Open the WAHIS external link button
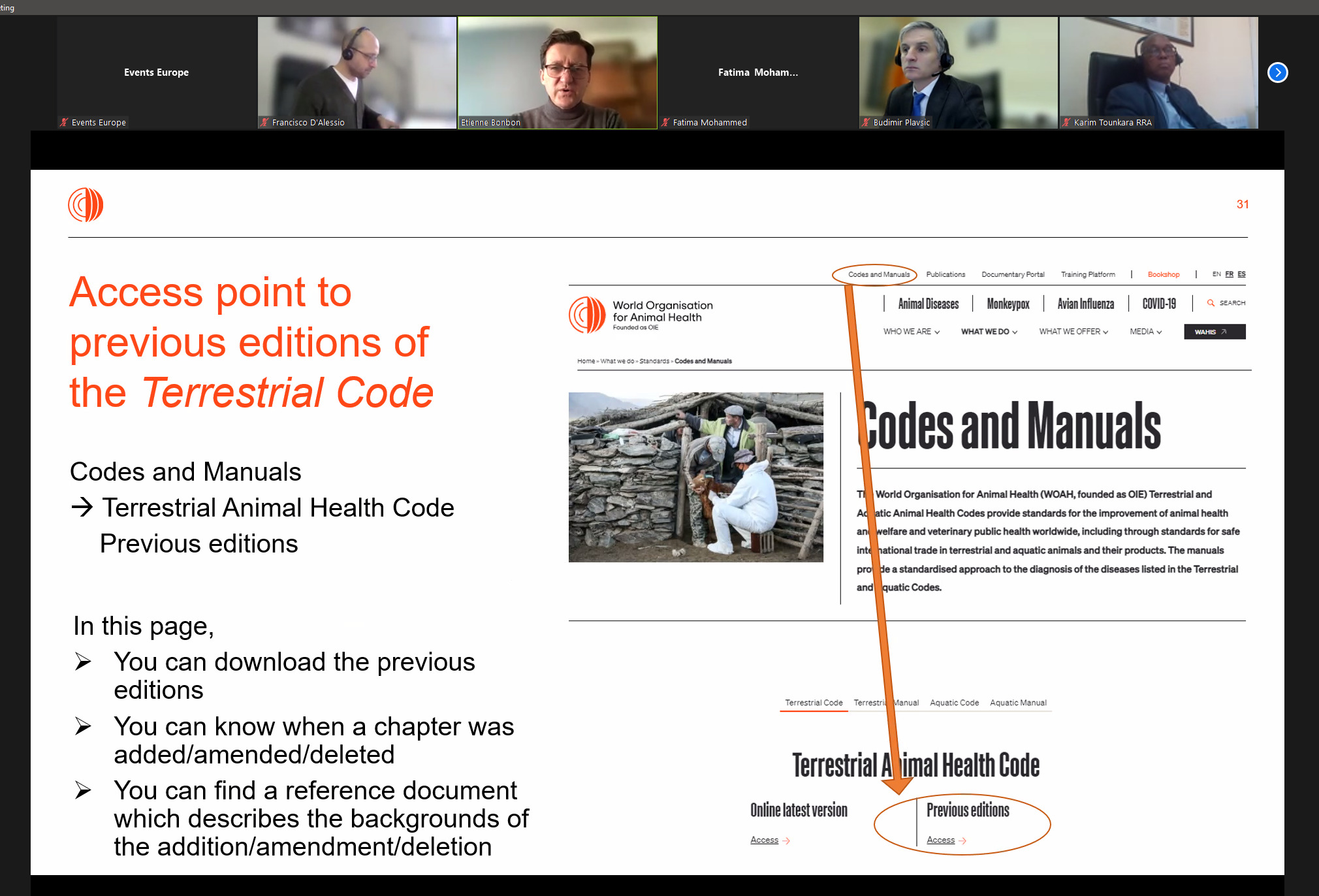The width and height of the screenshot is (1319, 896). click(1214, 332)
